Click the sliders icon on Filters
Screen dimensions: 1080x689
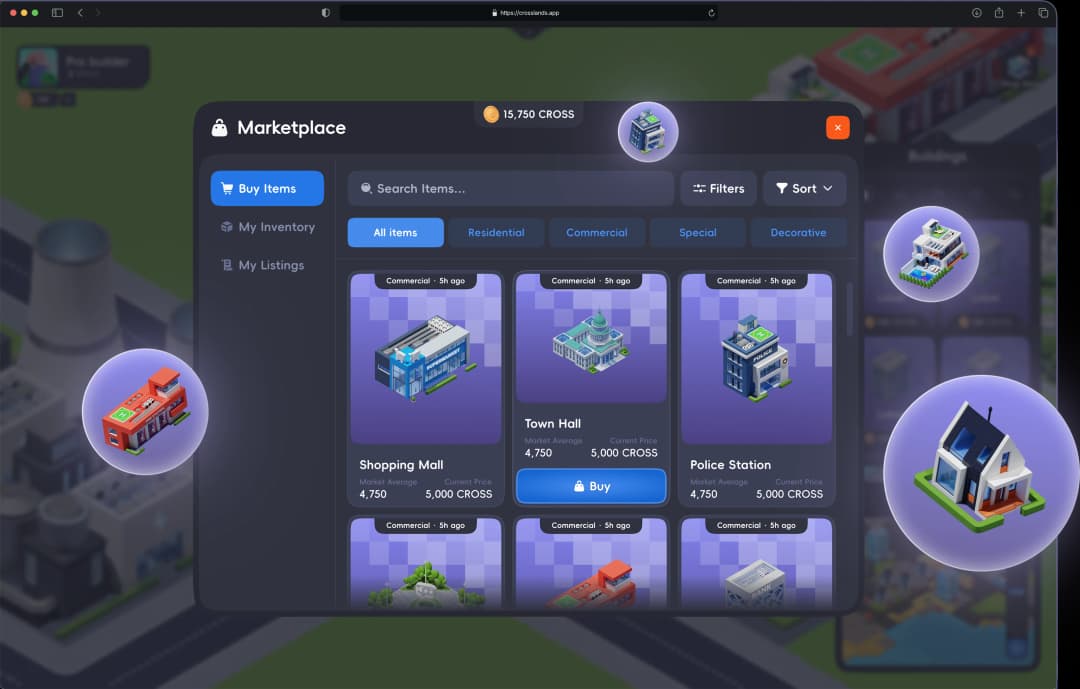pyautogui.click(x=699, y=188)
